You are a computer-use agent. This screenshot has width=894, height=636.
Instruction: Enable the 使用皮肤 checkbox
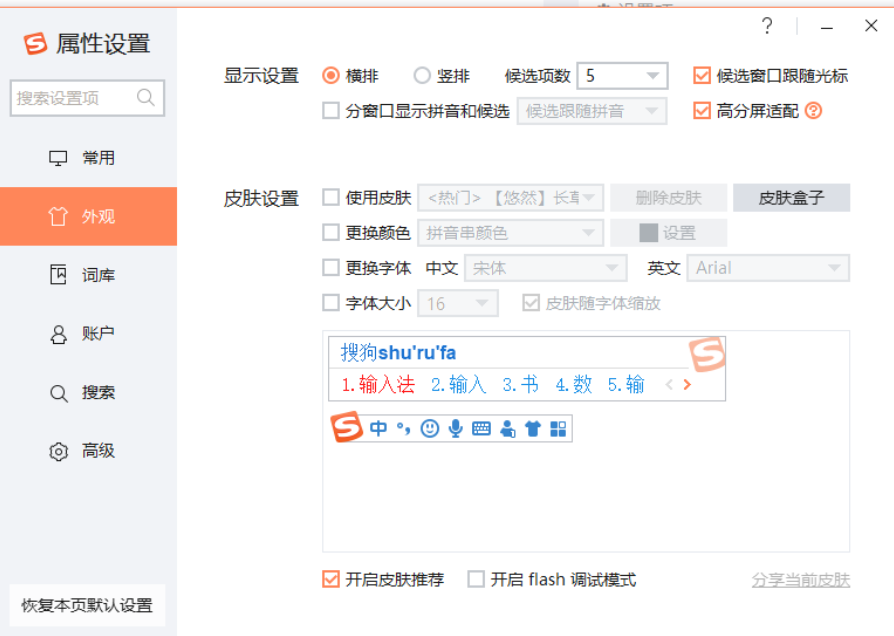coord(330,197)
